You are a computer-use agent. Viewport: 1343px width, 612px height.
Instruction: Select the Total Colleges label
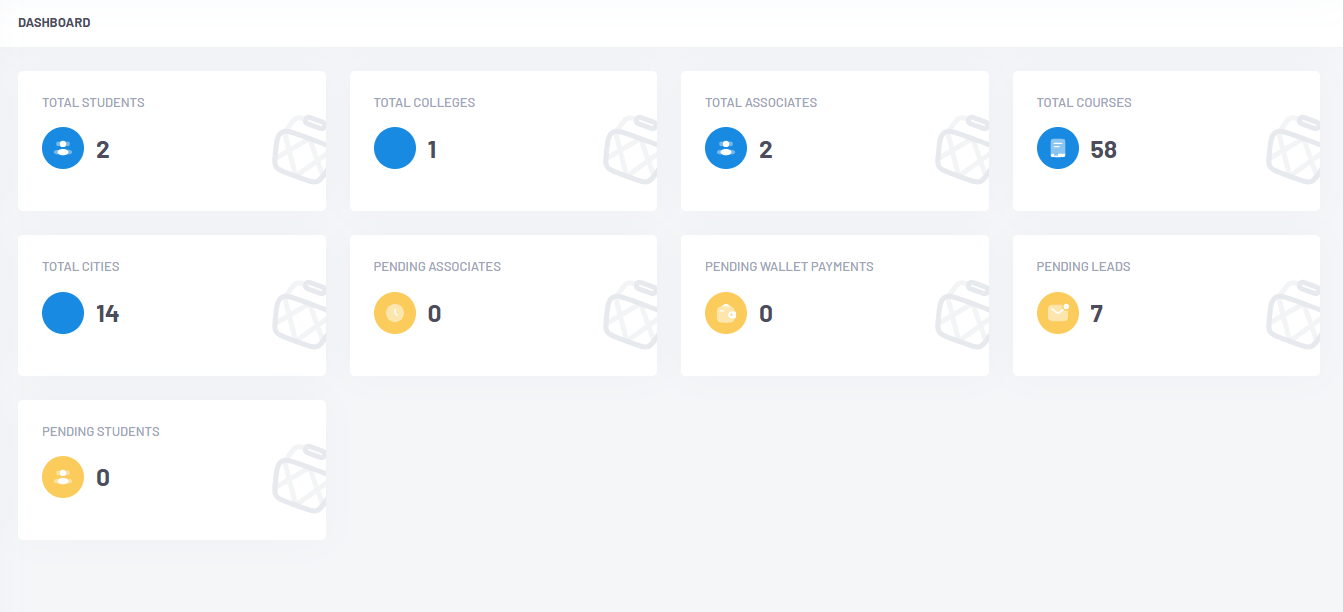click(x=424, y=103)
